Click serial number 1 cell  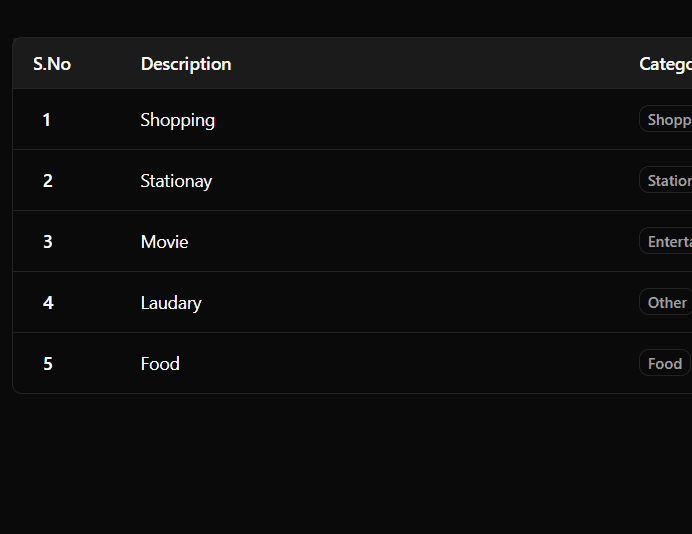pyautogui.click(x=47, y=120)
